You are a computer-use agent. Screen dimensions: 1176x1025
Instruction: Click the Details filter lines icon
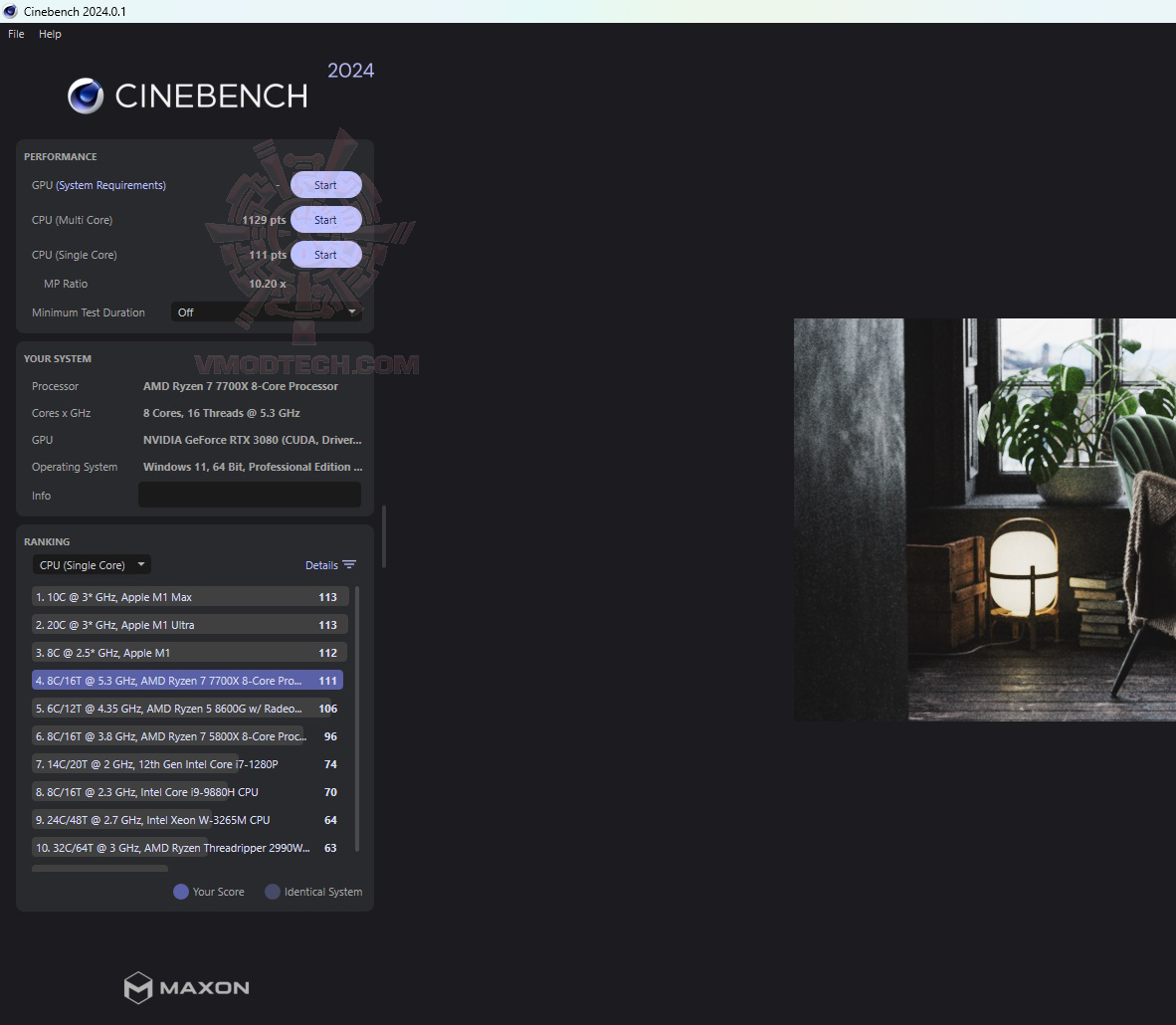point(349,565)
